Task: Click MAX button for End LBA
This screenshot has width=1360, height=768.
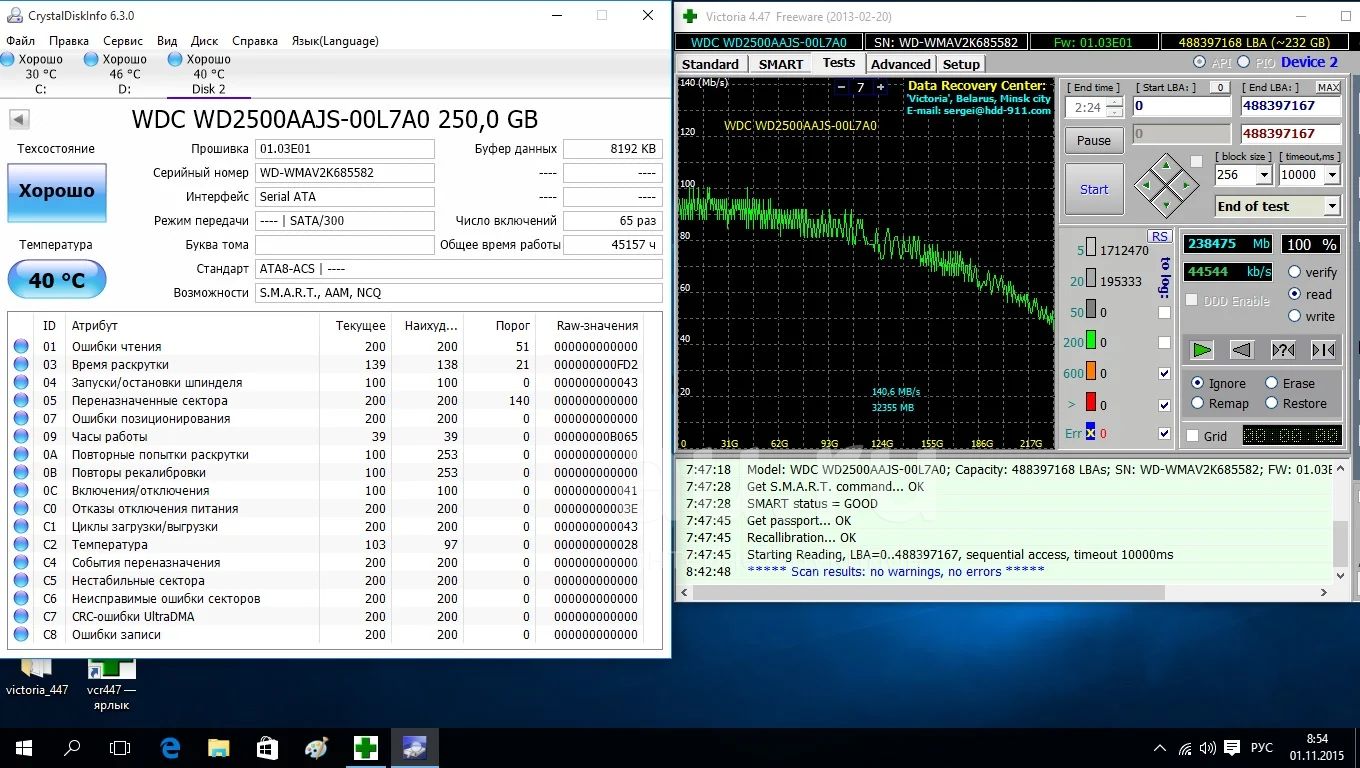Action: [1328, 88]
